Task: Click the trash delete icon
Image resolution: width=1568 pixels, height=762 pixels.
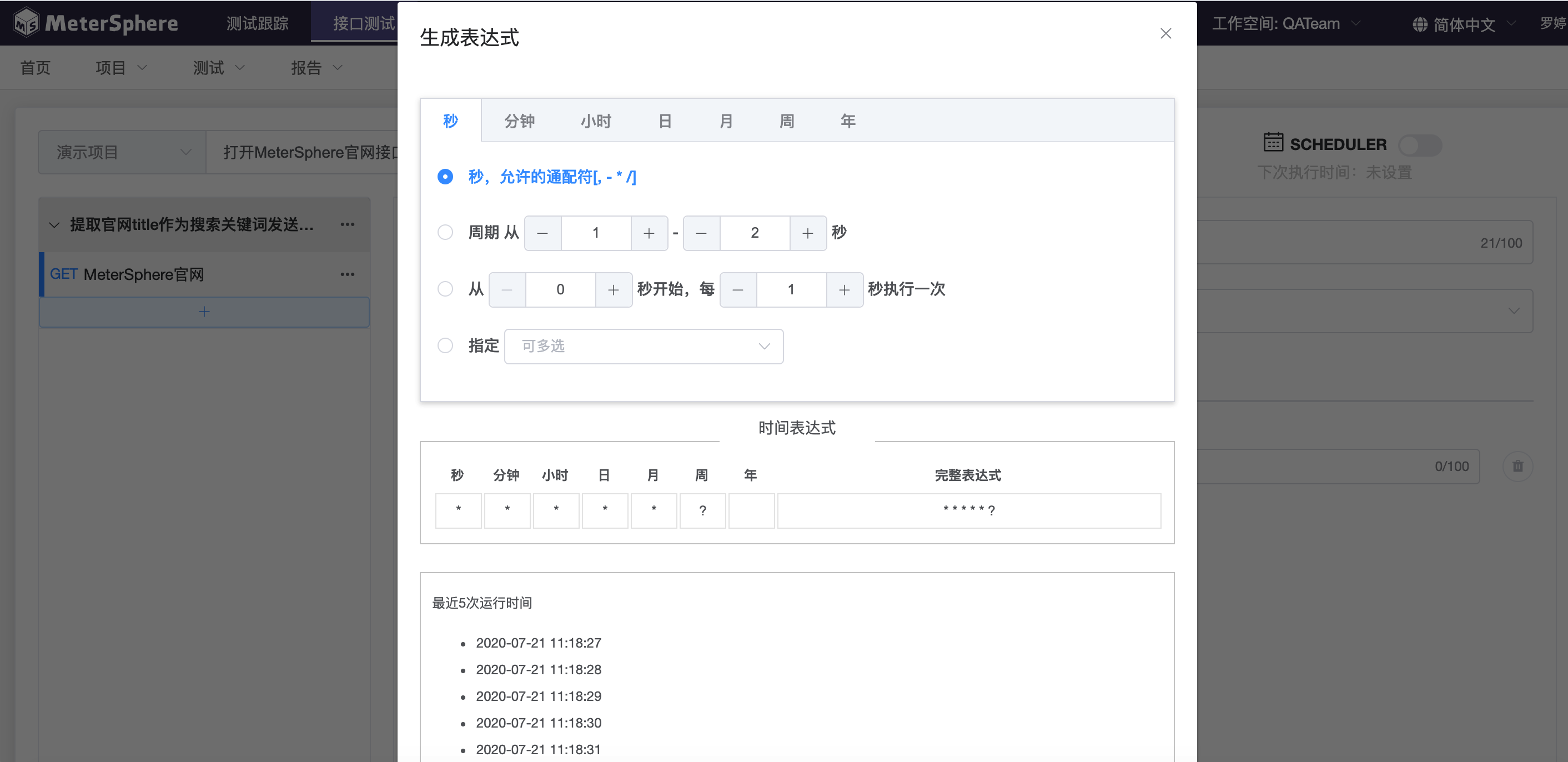Action: 1517,466
